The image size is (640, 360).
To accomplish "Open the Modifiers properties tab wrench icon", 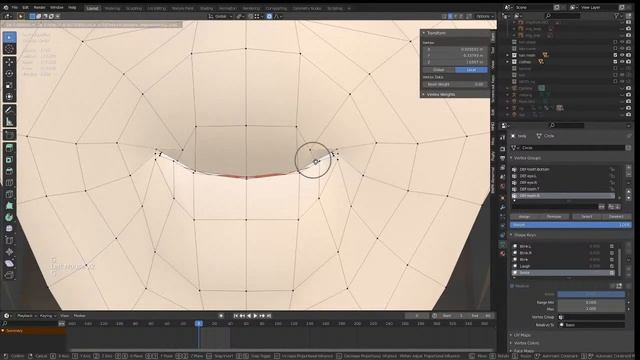I will tap(502, 207).
